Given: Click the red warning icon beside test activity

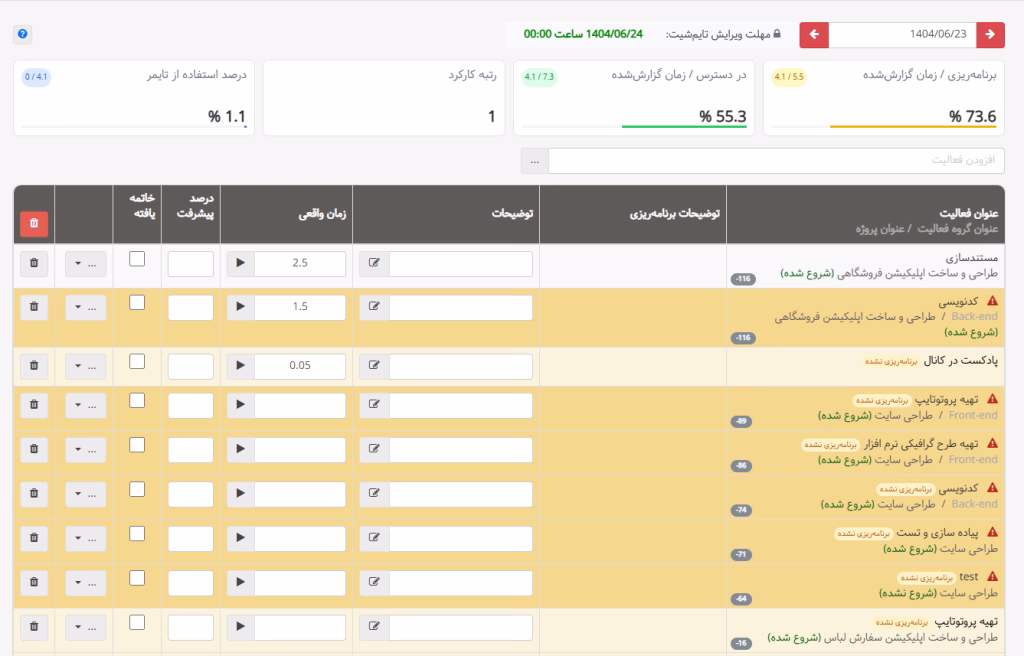Looking at the screenshot, I should click(x=992, y=576).
